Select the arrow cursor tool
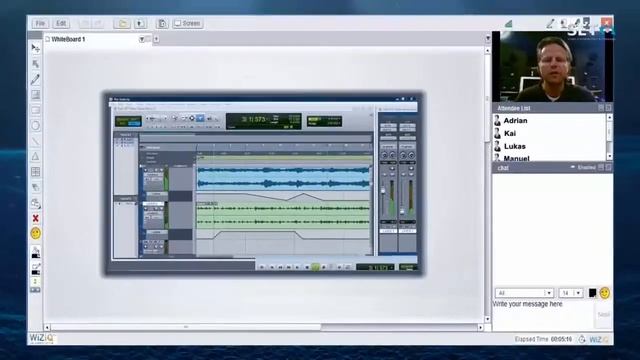 point(36,64)
